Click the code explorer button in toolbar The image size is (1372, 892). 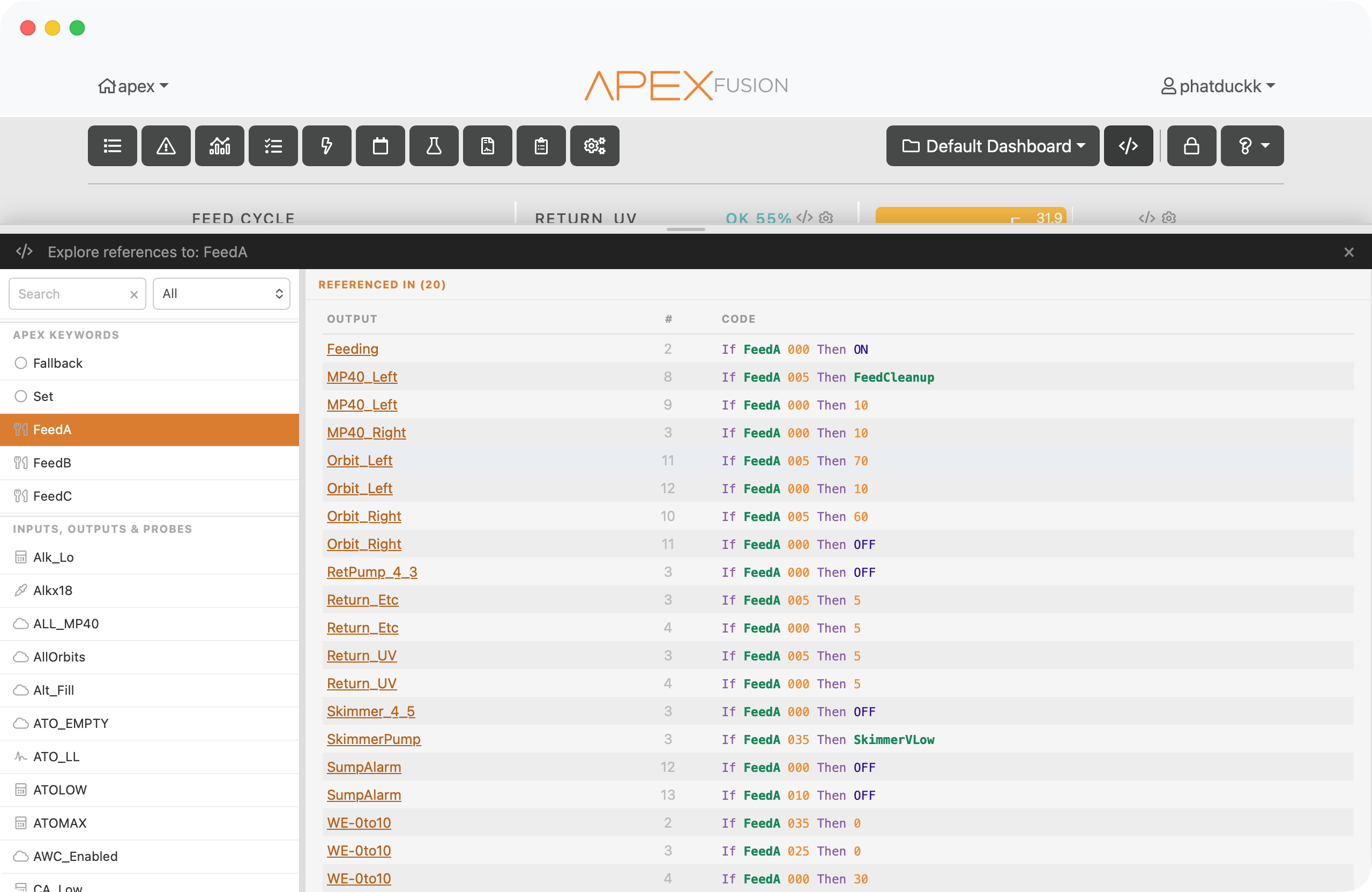point(1129,146)
